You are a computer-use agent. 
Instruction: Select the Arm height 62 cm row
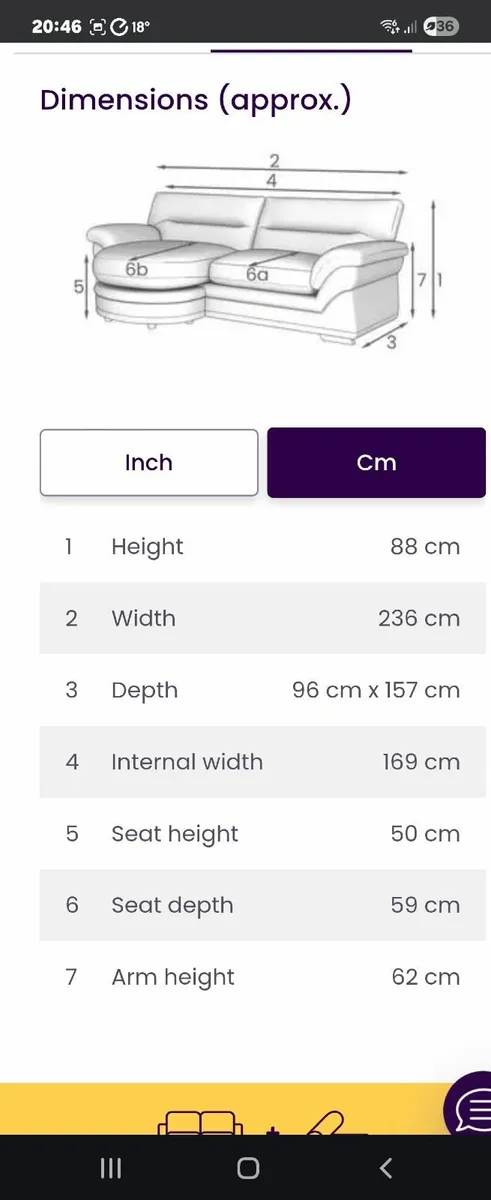pos(263,977)
